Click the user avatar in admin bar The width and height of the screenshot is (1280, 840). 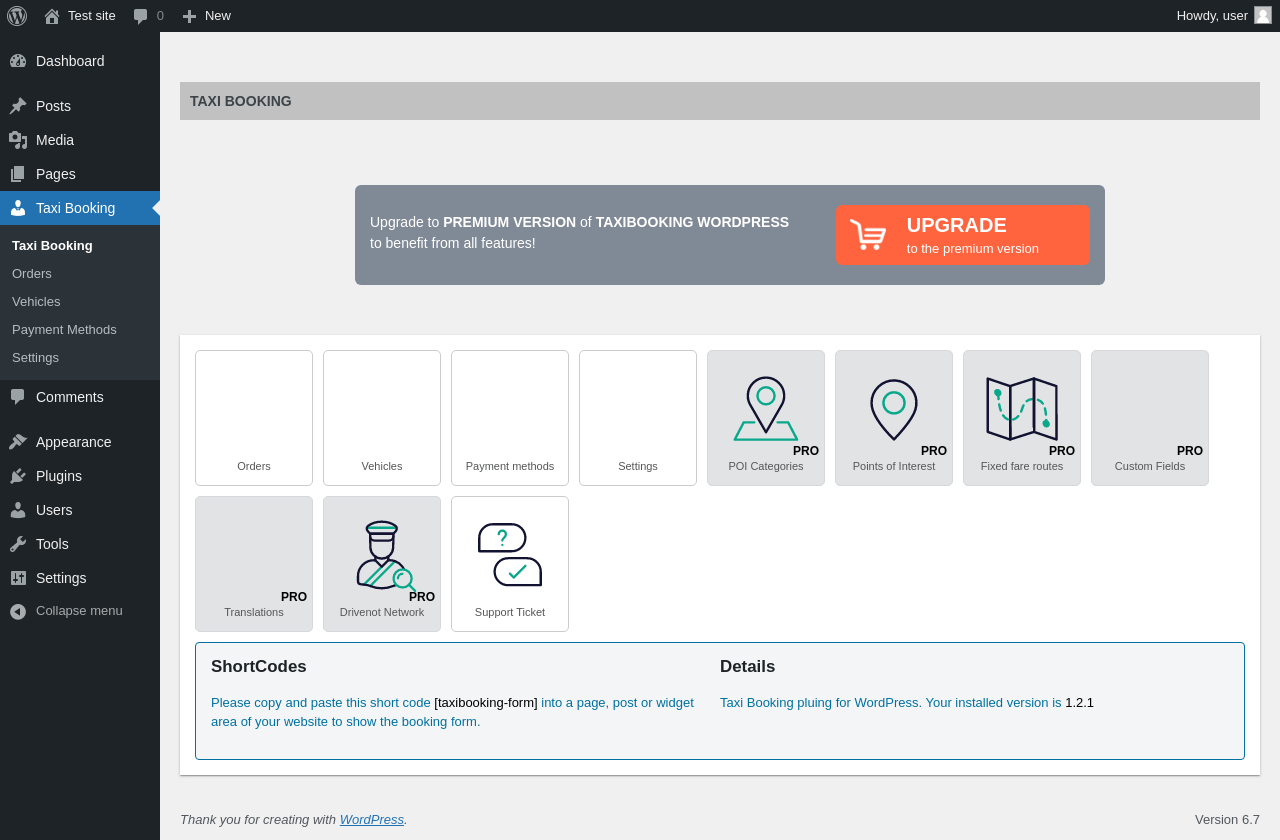coord(1263,15)
